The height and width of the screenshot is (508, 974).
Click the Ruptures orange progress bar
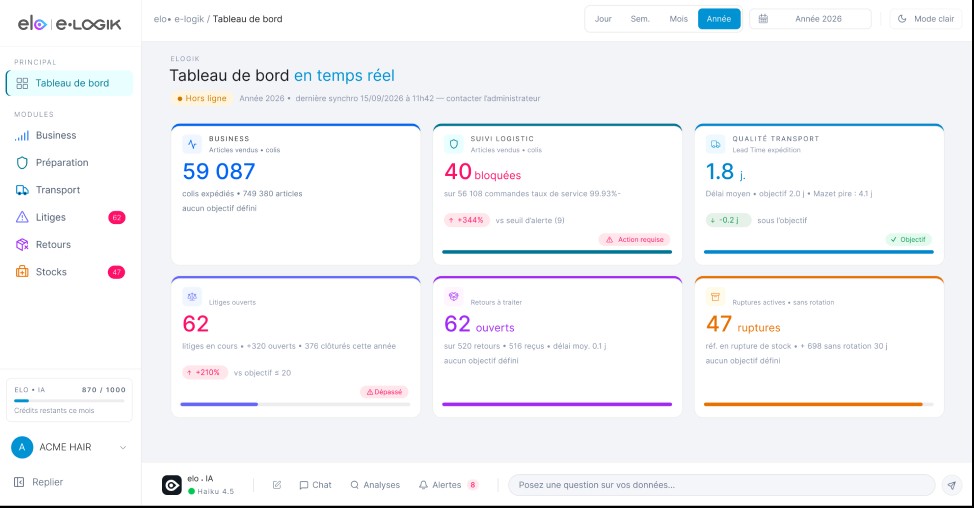pyautogui.click(x=819, y=404)
